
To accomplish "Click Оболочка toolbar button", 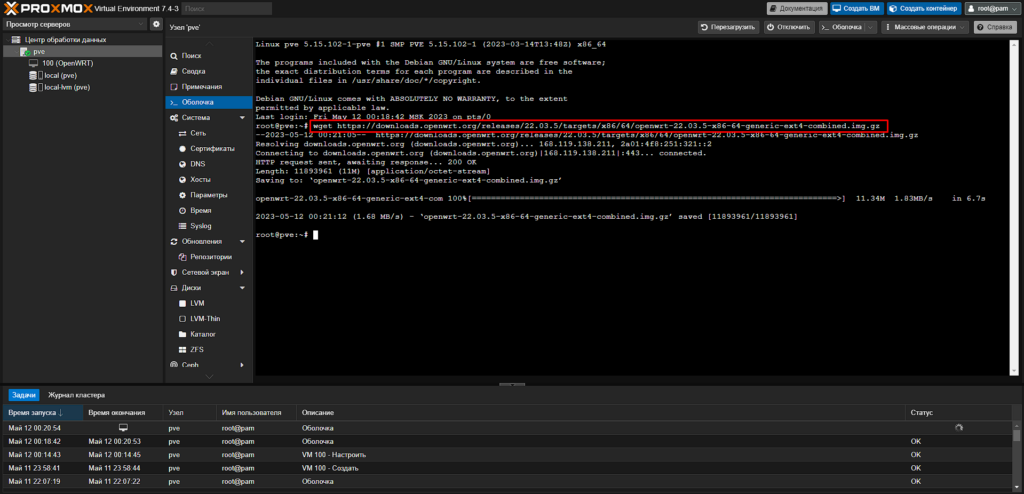I will (x=842, y=27).
